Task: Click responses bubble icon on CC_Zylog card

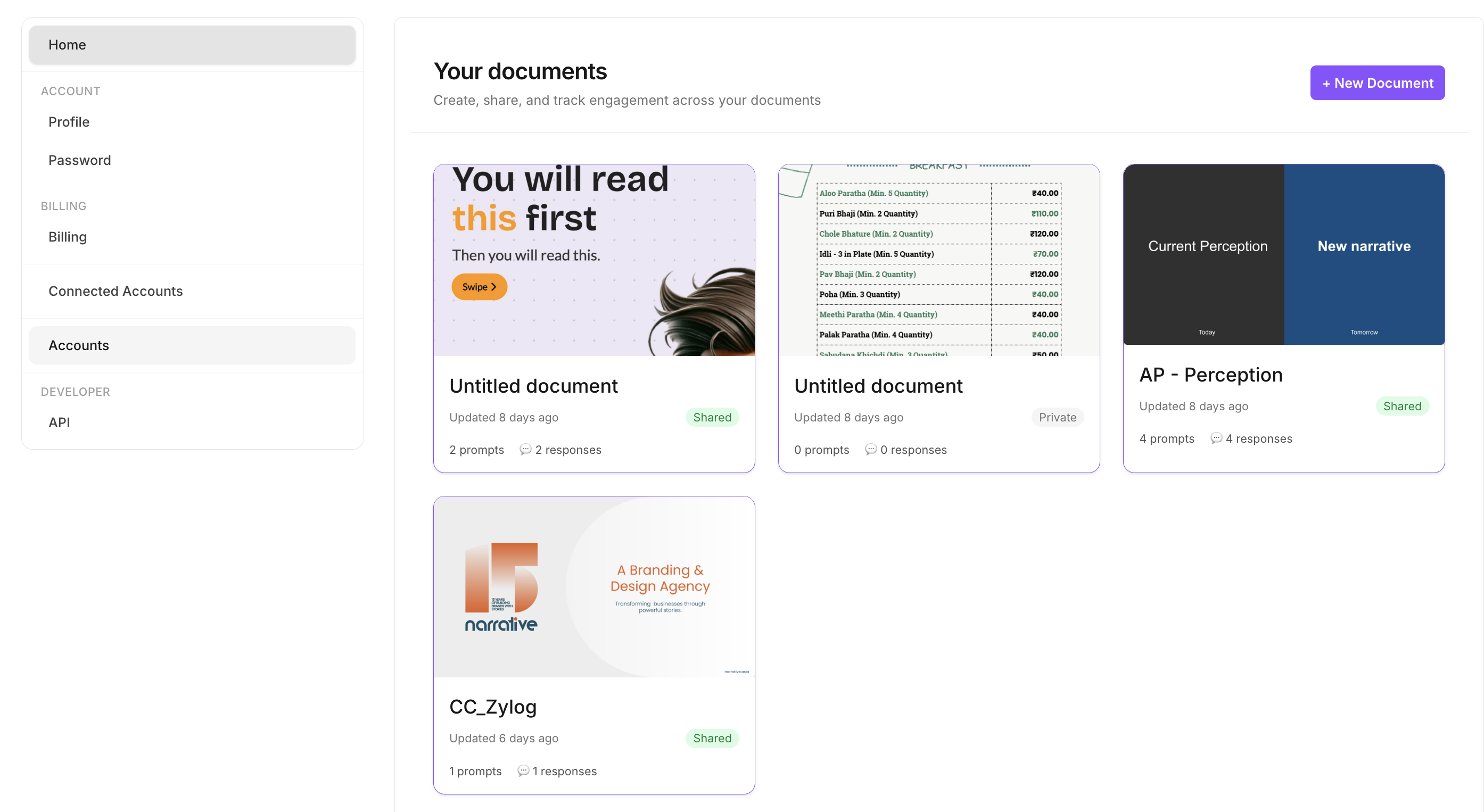Action: coord(523,770)
